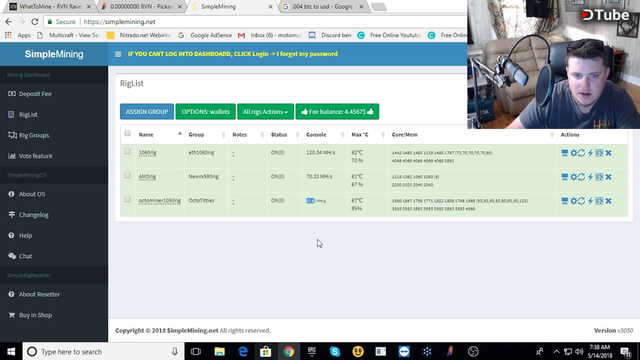640x360 pixels.
Task: Click the Fee balance green button
Action: (337, 111)
